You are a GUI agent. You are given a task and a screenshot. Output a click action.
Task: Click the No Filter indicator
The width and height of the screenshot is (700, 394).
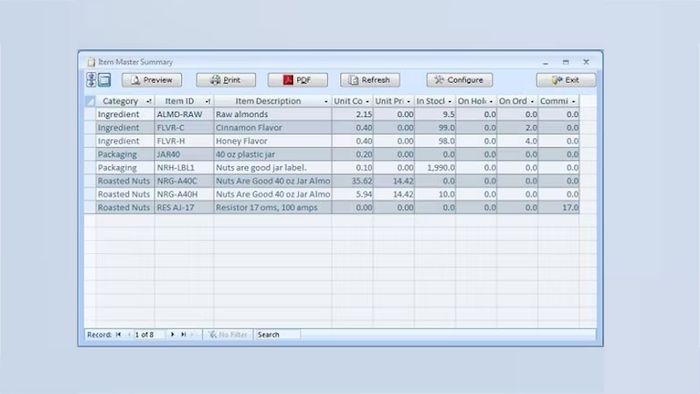228,334
